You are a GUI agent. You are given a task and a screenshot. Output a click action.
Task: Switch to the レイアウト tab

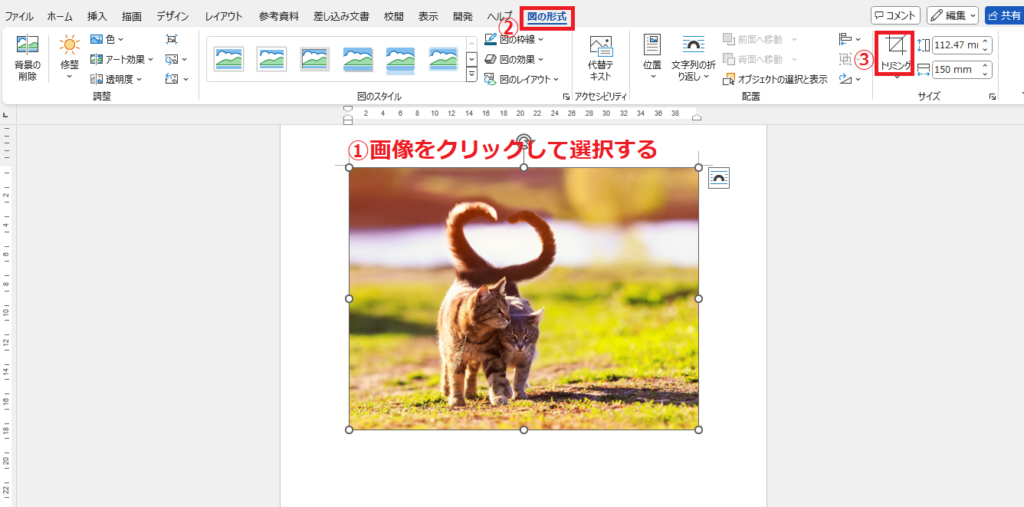tap(223, 16)
